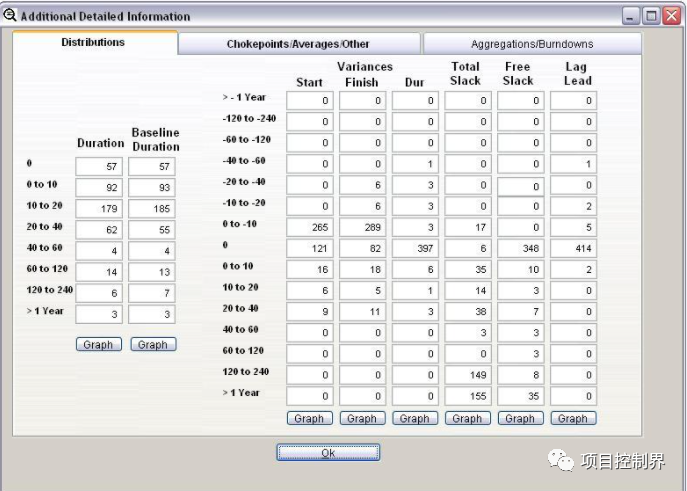
Task: Click the Dur variance field showing 397
Action: point(415,248)
